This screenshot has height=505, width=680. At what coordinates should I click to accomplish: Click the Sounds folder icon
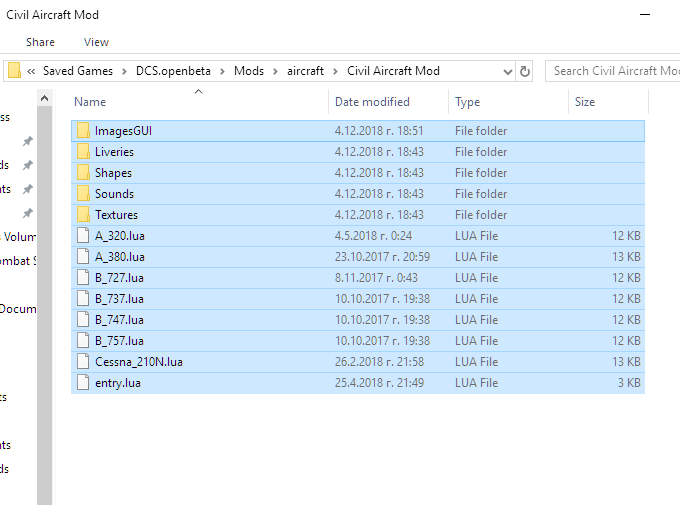click(x=83, y=193)
